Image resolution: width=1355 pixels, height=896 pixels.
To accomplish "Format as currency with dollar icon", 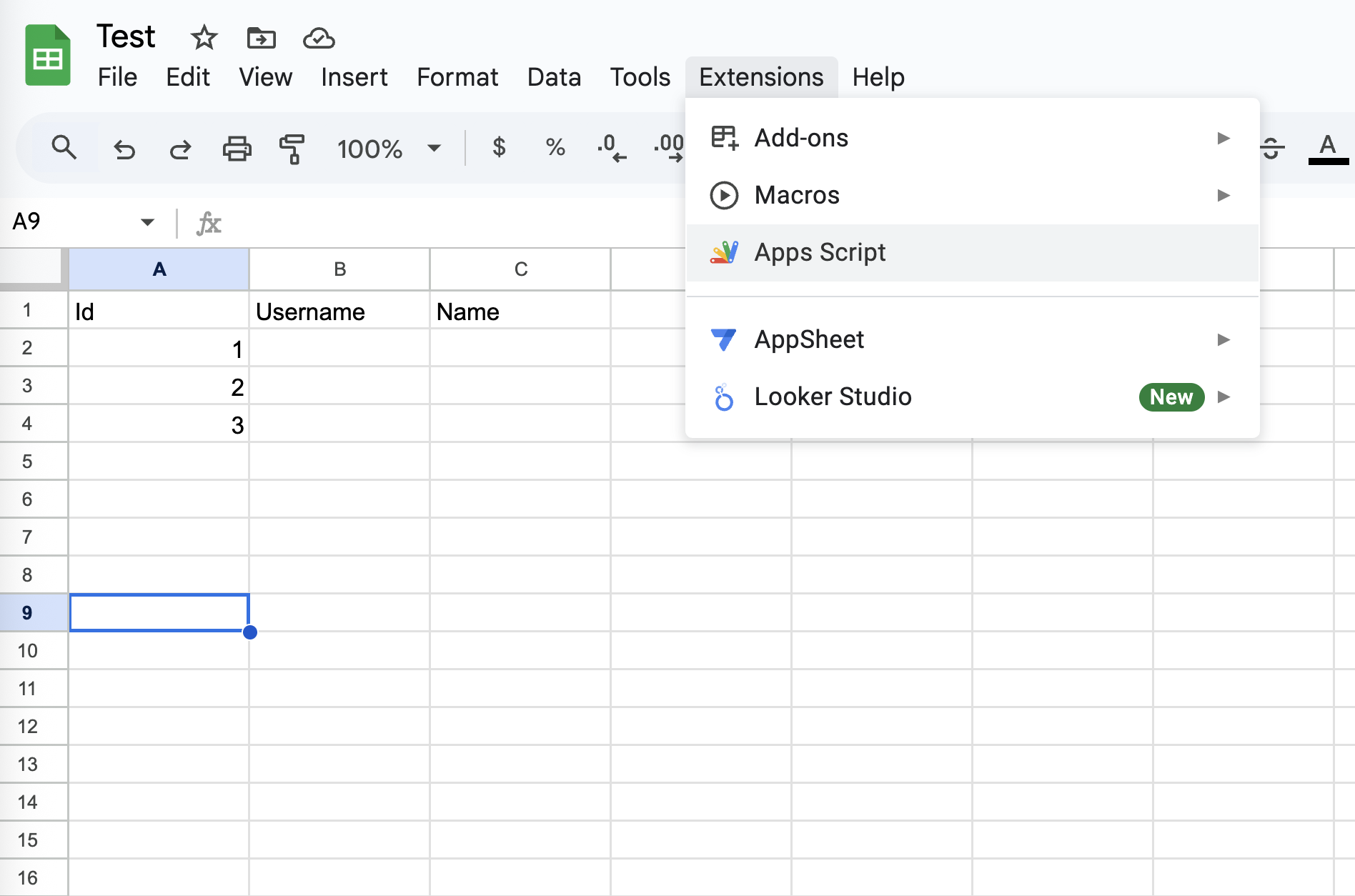I will (x=499, y=147).
